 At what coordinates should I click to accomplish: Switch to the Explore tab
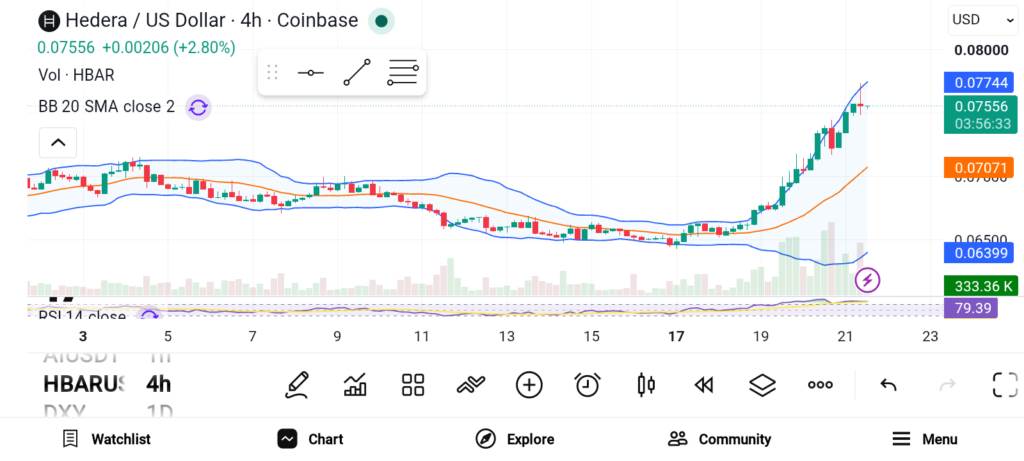[515, 439]
